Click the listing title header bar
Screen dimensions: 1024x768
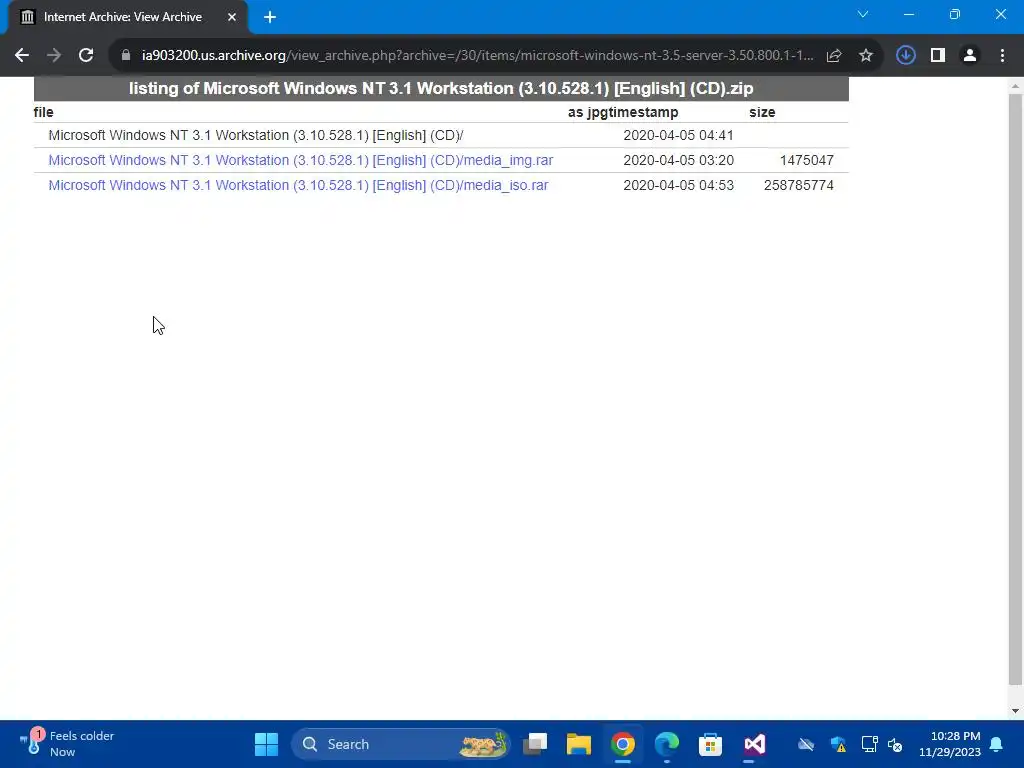[x=441, y=88]
